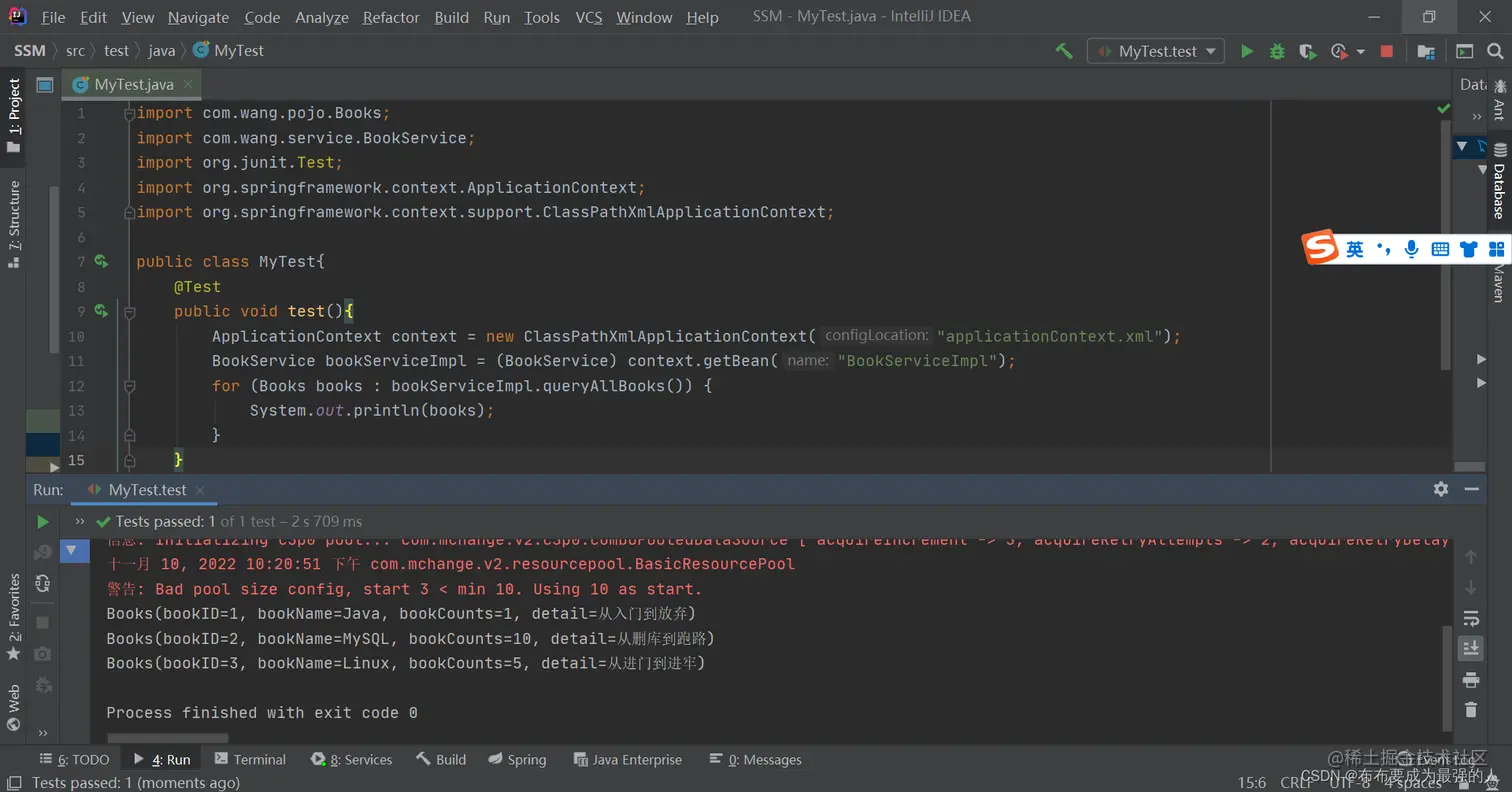Open the VCS menu

589,17
